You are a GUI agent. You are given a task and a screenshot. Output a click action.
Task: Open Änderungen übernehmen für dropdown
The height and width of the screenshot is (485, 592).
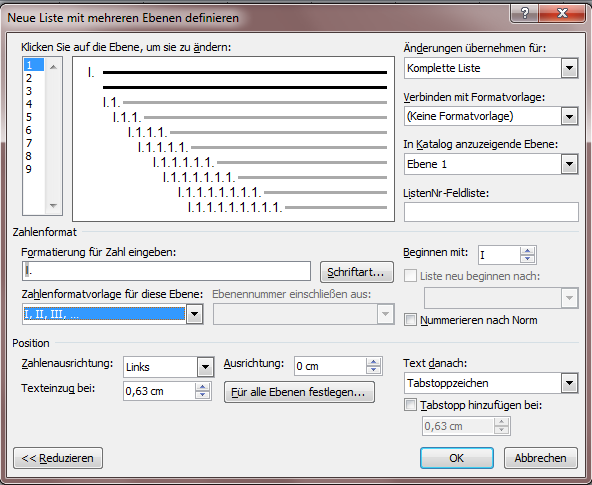[569, 68]
